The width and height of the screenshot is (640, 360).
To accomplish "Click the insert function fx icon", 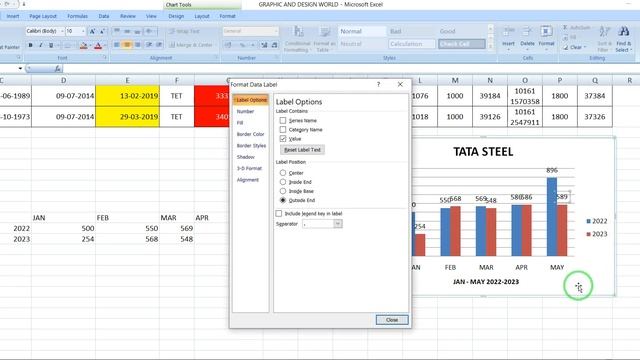I will click(x=58, y=69).
